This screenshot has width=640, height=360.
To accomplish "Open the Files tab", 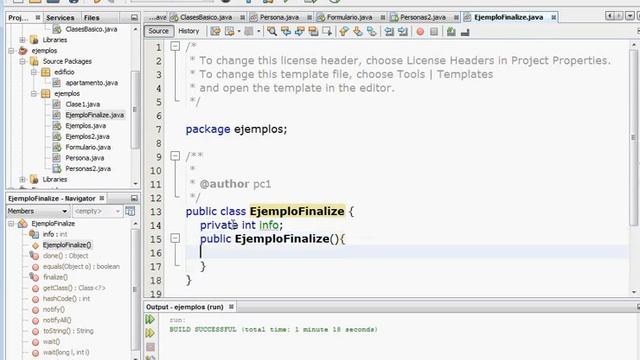I will (91, 18).
